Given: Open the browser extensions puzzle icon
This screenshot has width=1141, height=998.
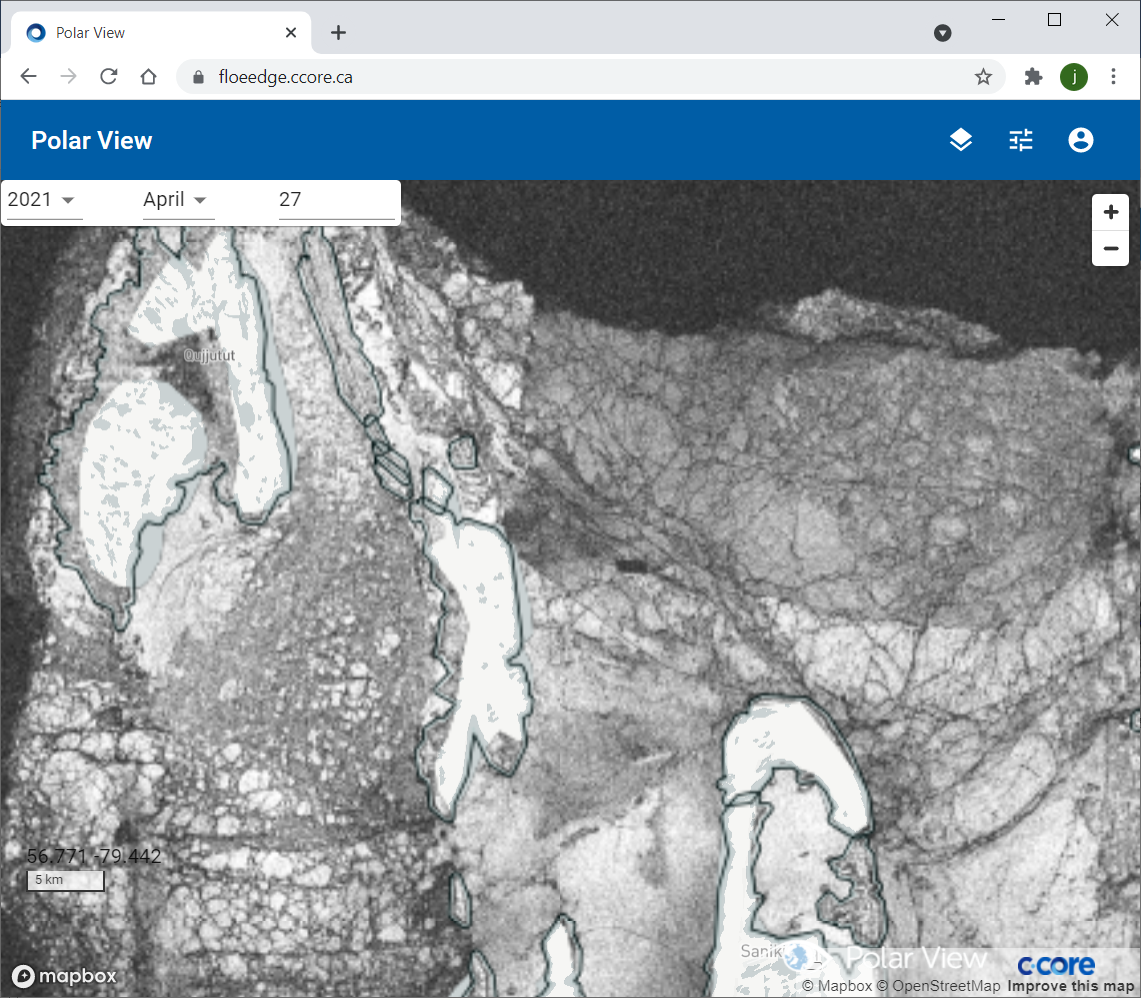Looking at the screenshot, I should coord(1033,77).
